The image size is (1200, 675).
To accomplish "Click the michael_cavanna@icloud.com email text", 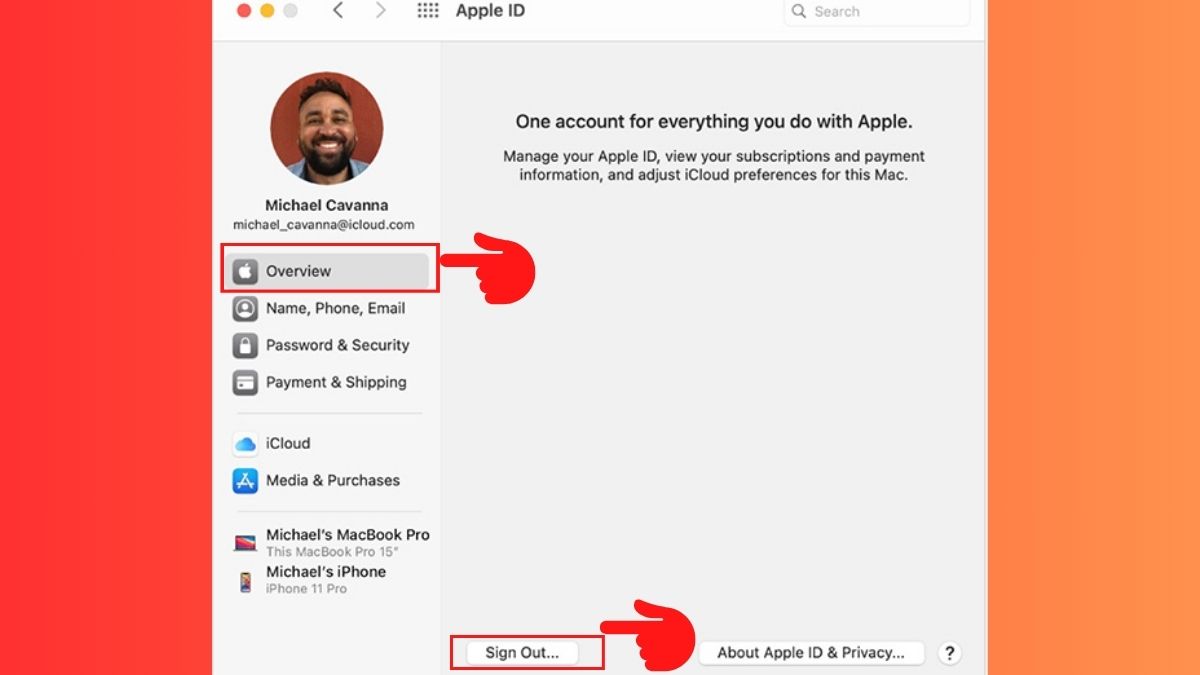I will [x=324, y=225].
